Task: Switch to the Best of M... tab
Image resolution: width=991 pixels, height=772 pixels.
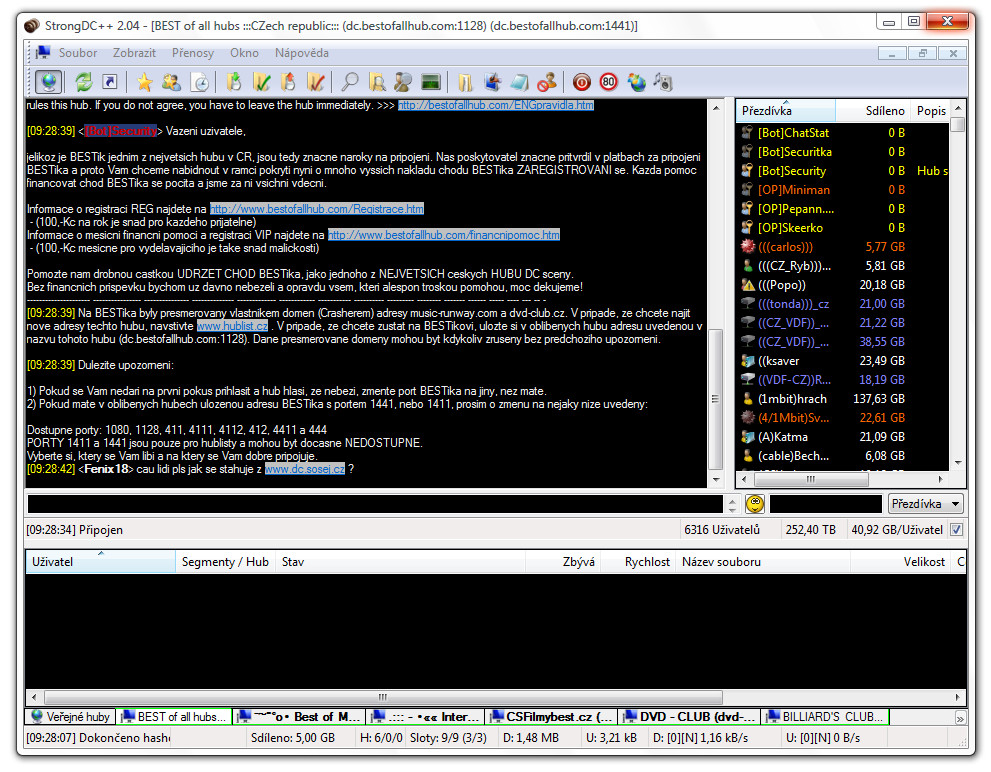Action: coord(298,717)
